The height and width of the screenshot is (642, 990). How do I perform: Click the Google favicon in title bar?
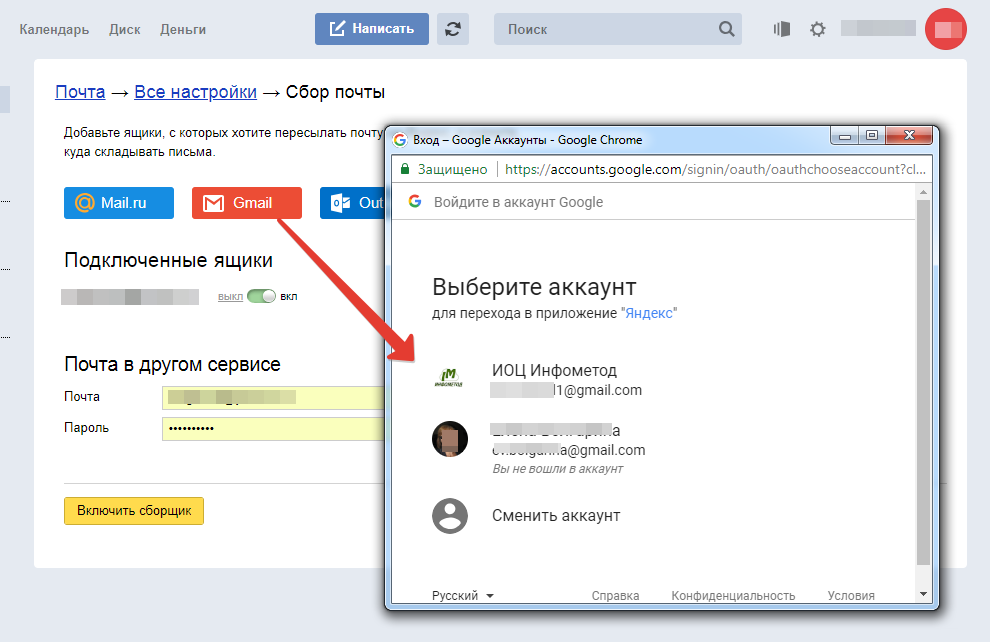point(400,140)
